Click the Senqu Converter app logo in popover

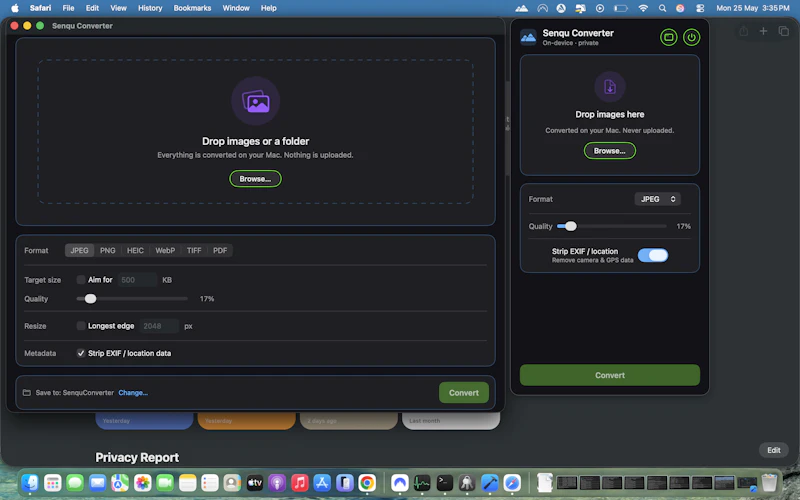[528, 37]
